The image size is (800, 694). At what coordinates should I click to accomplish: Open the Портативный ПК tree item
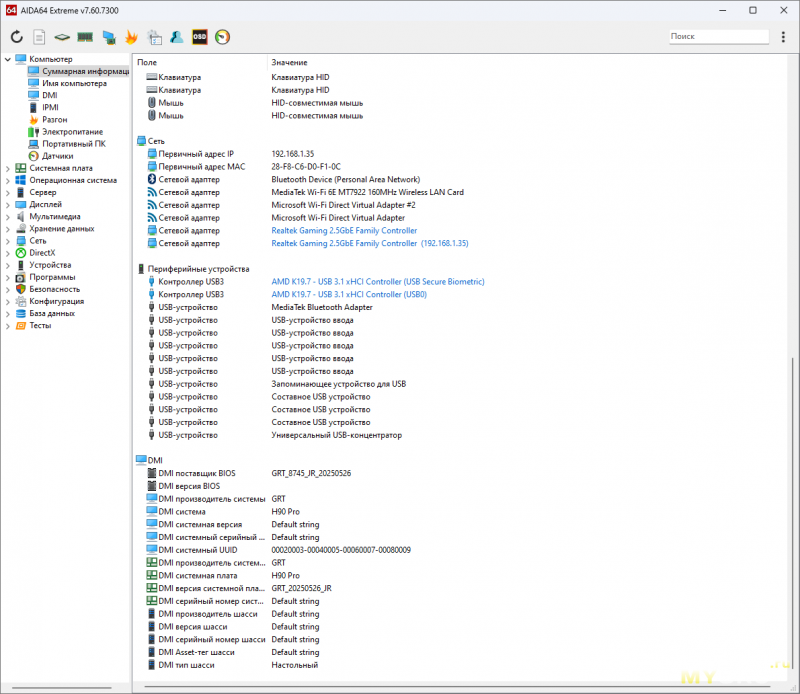point(74,144)
